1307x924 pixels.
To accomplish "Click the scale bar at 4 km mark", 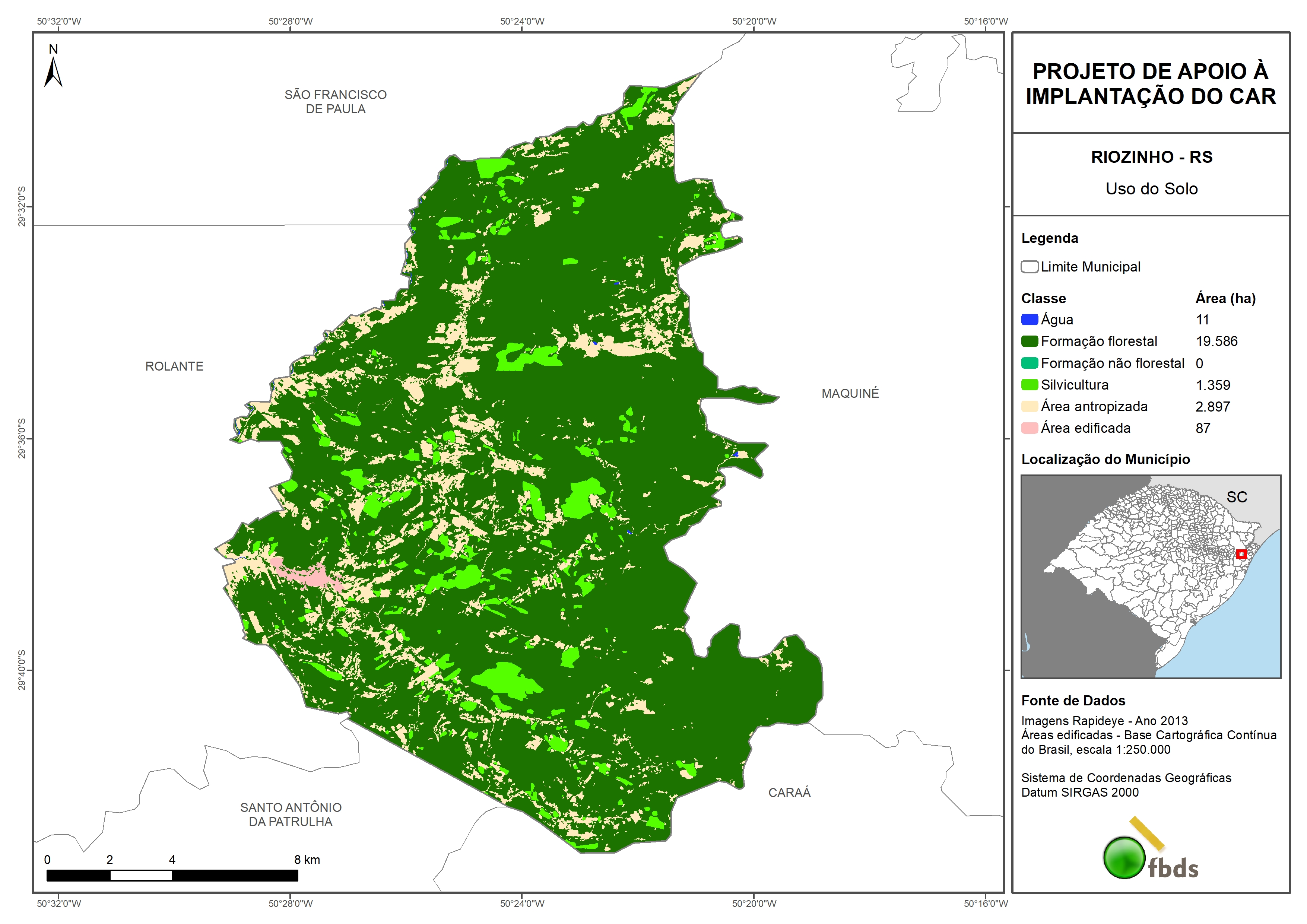I will [172, 875].
